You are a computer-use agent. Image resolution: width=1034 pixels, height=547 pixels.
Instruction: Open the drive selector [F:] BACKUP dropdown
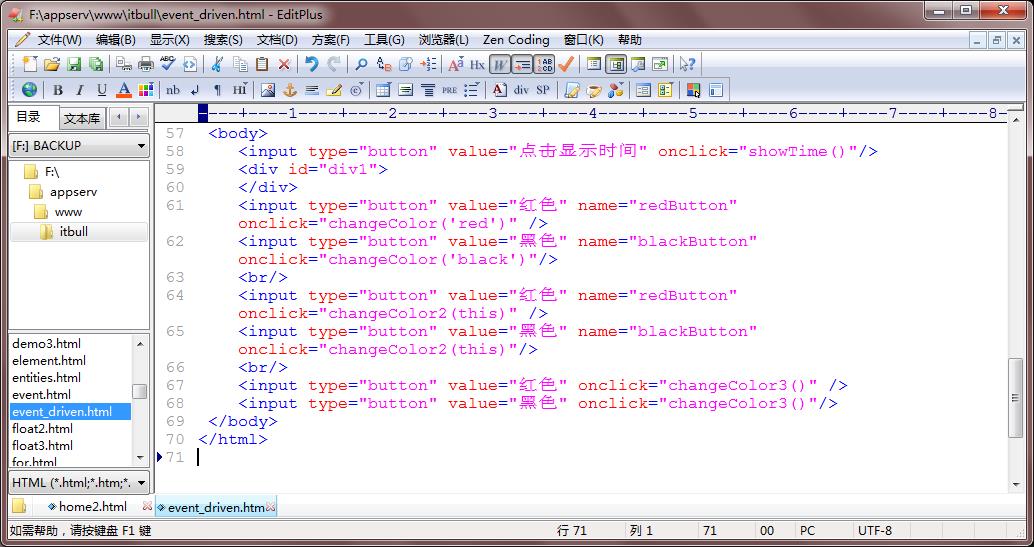(x=79, y=145)
